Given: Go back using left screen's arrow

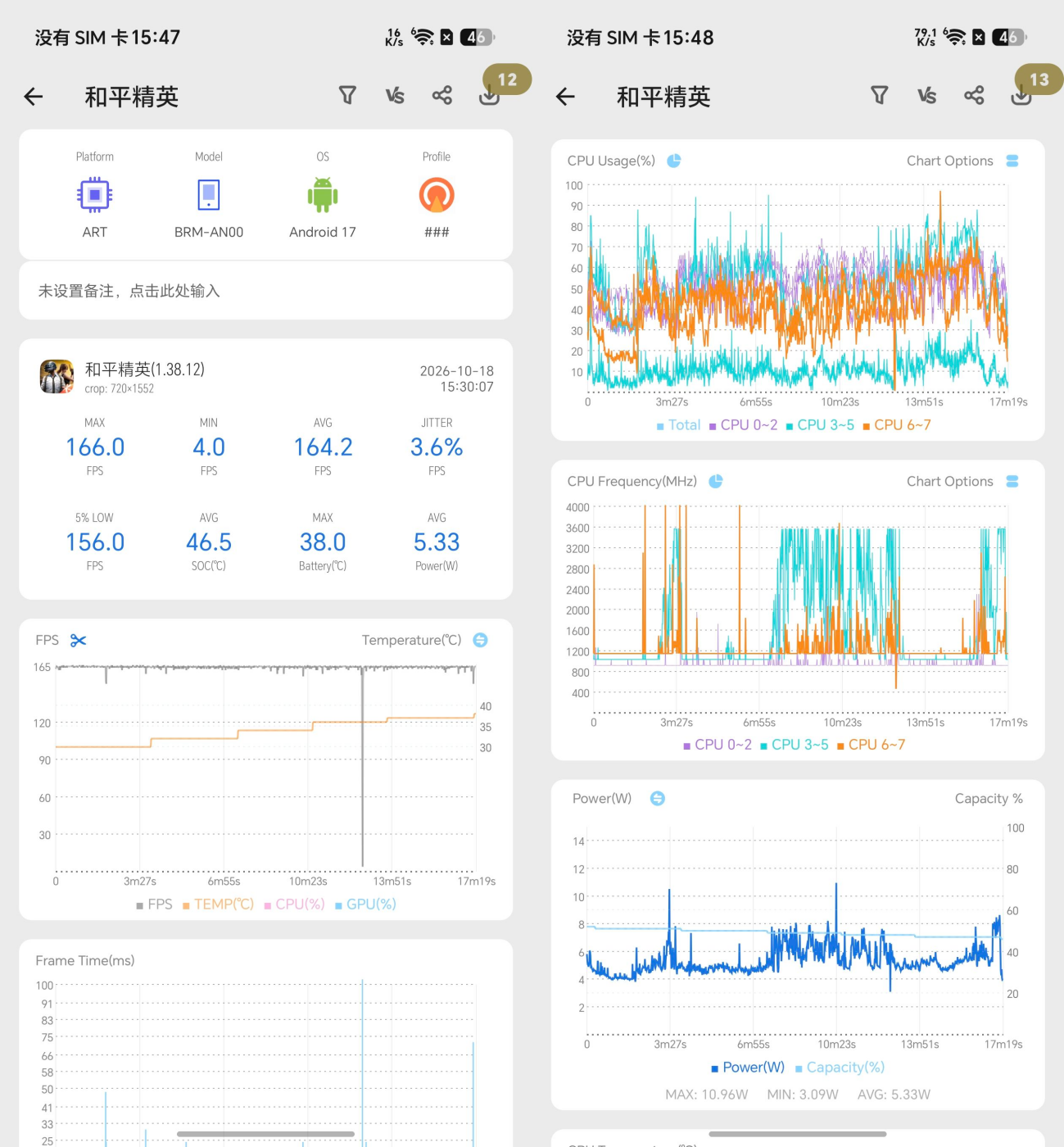Looking at the screenshot, I should point(34,97).
